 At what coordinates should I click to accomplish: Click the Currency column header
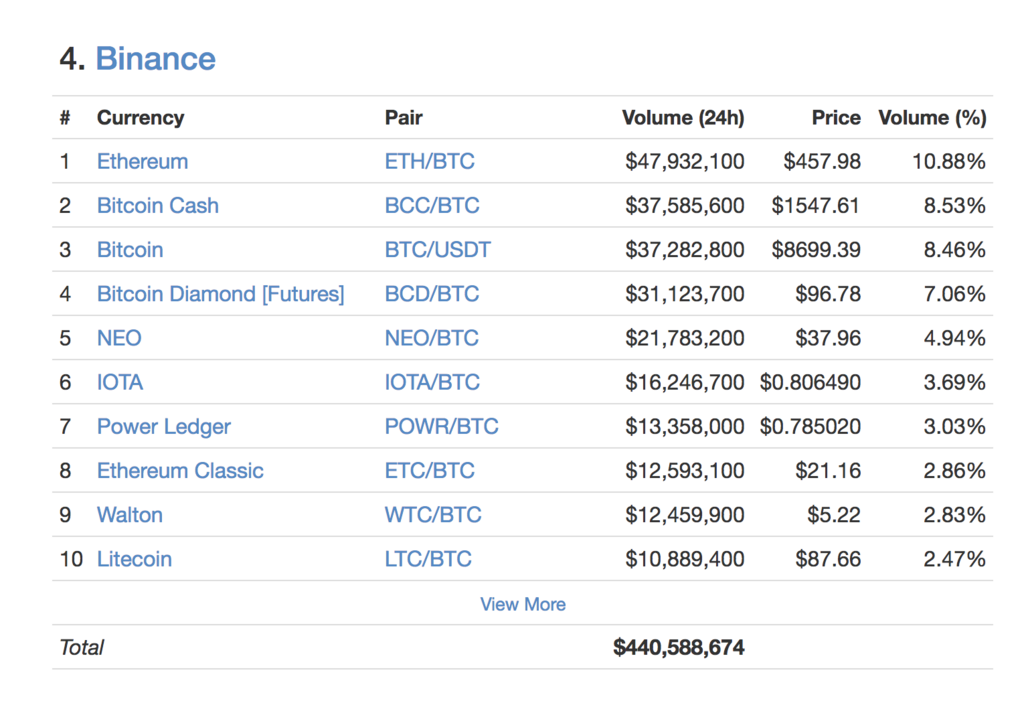point(140,118)
